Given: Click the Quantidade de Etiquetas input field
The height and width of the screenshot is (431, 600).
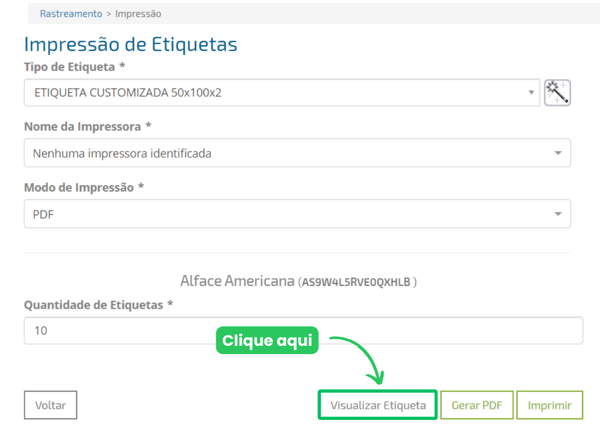Looking at the screenshot, I should point(303,331).
